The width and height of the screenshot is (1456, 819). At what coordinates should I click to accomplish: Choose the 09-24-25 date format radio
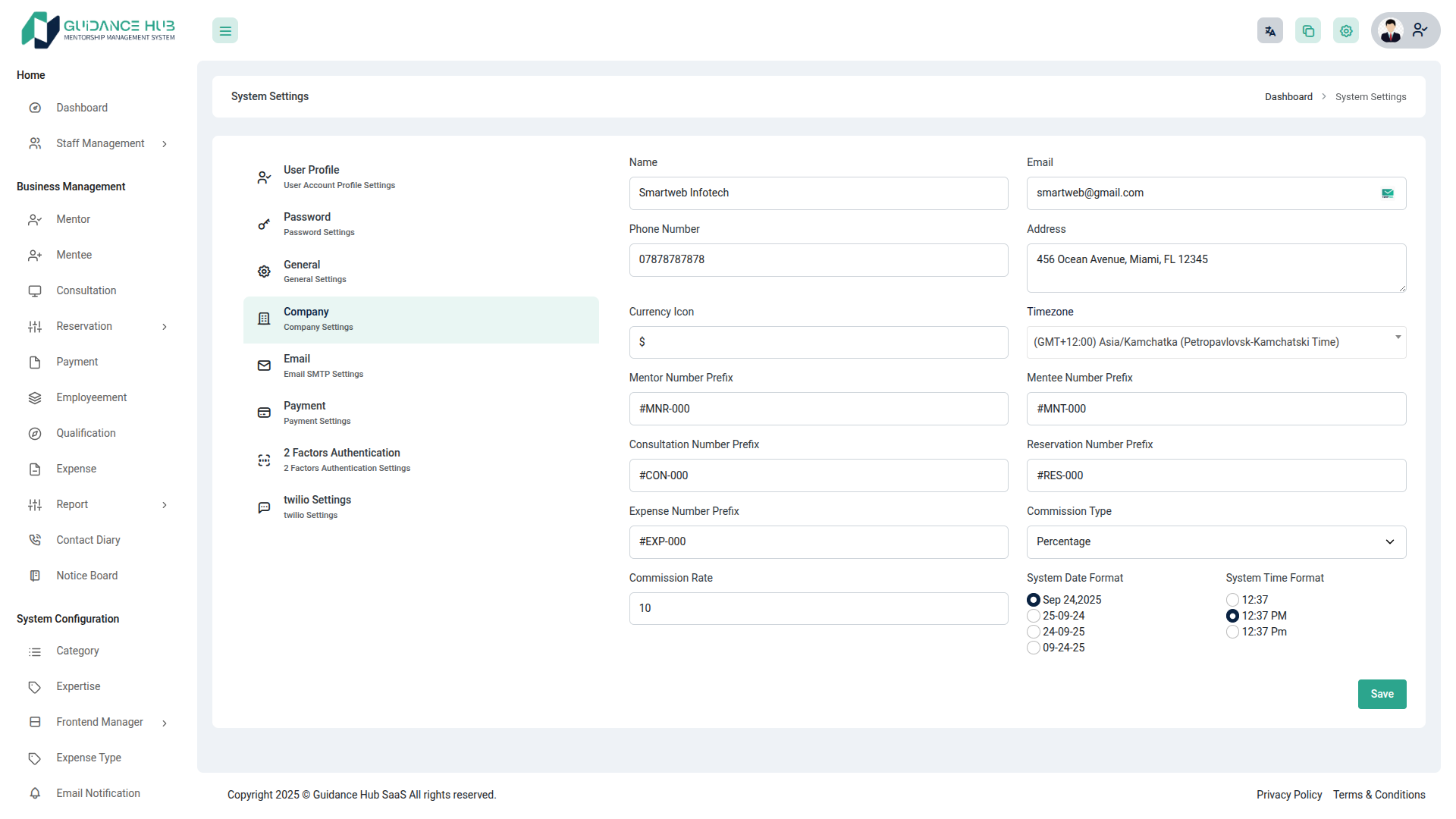coord(1034,648)
